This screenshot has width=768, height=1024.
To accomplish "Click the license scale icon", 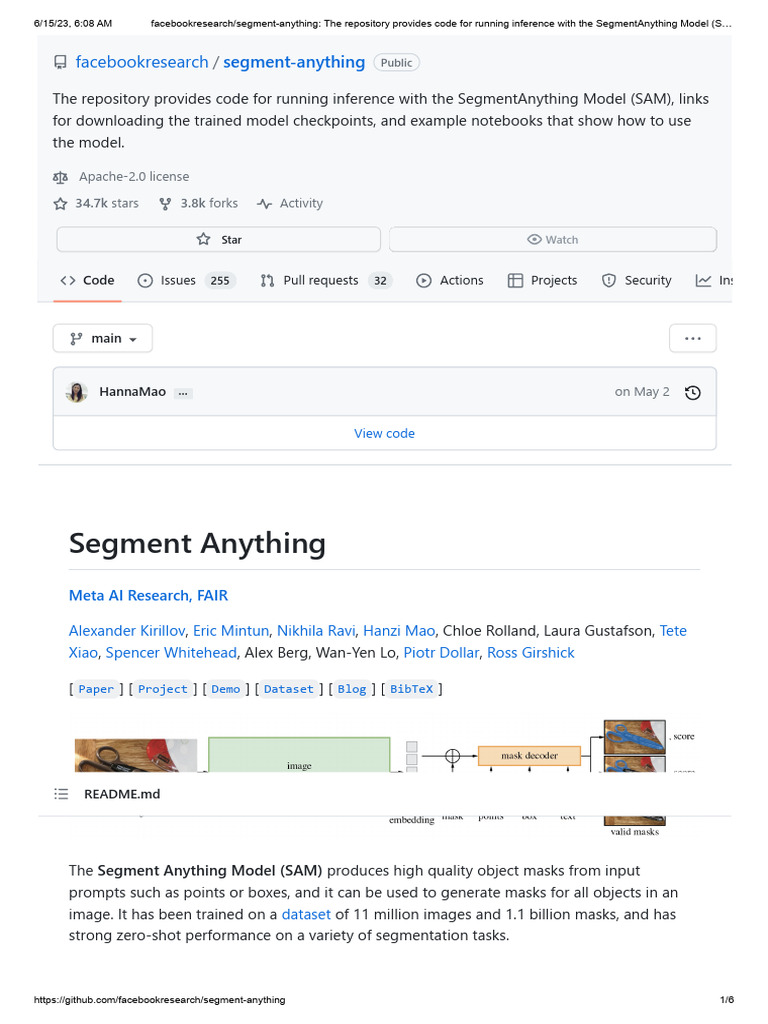I will 61,177.
